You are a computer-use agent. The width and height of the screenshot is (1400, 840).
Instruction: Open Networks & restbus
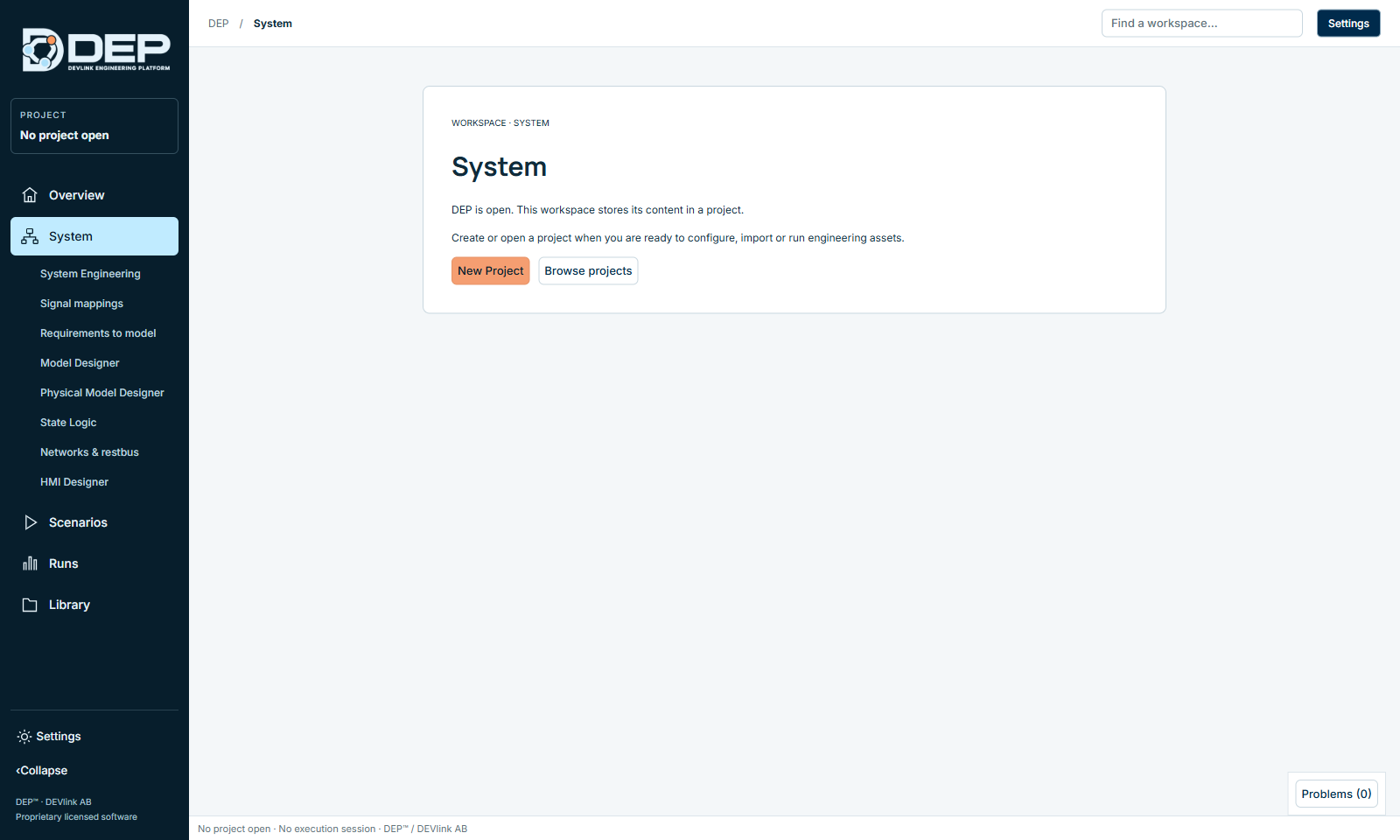click(89, 452)
